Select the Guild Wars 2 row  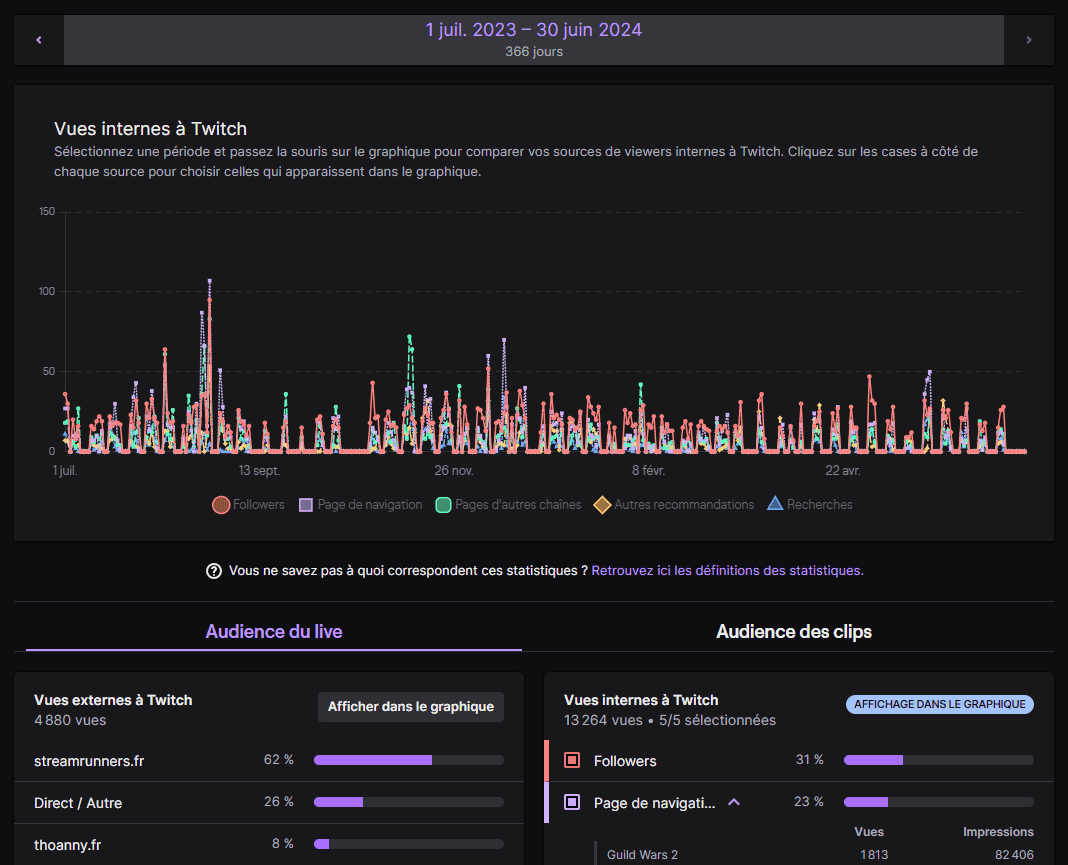click(x=643, y=854)
